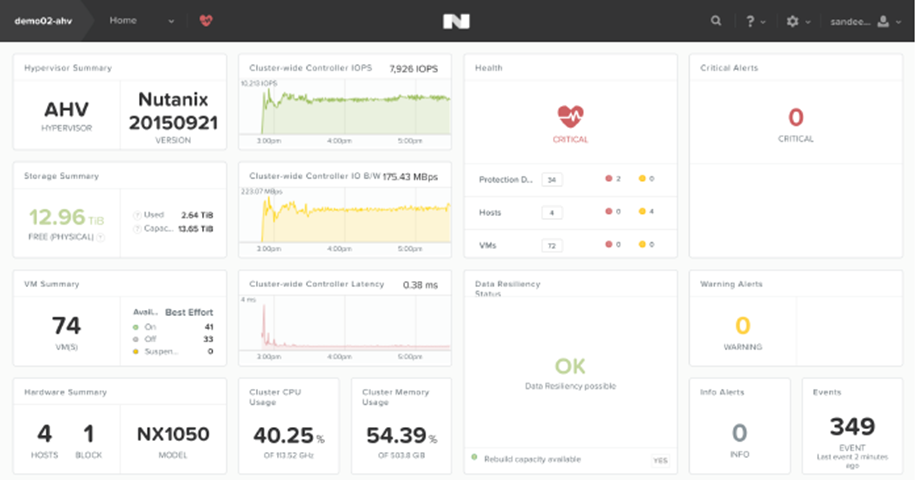Image resolution: width=916 pixels, height=480 pixels.
Task: Click the Nutanix N logo
Action: click(x=457, y=21)
